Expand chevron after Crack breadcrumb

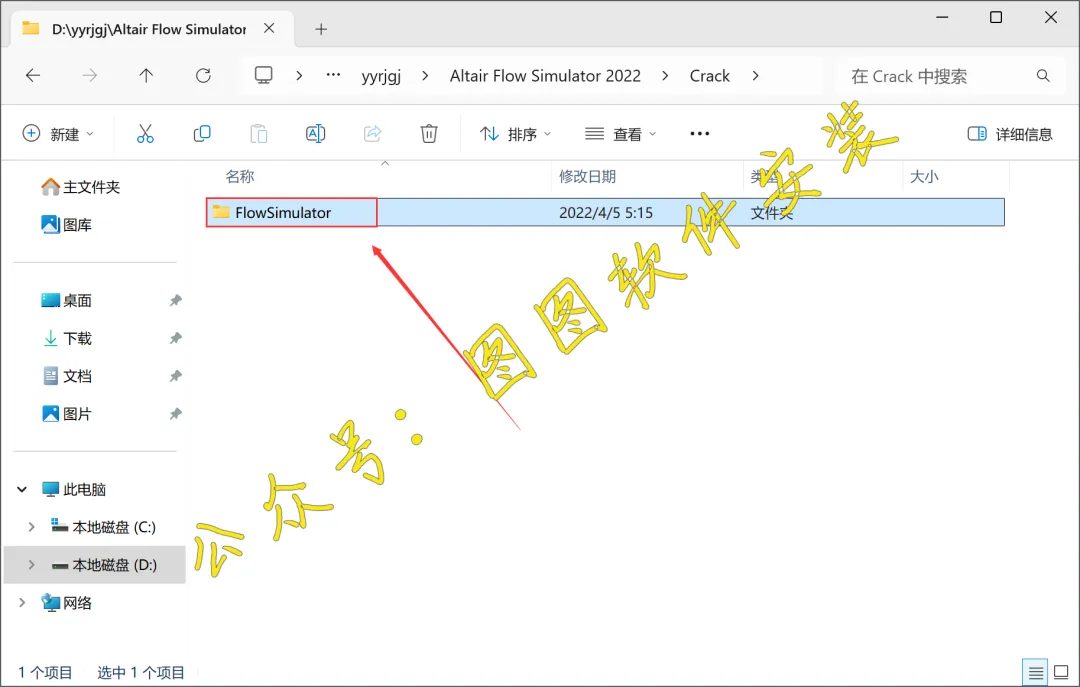point(756,76)
